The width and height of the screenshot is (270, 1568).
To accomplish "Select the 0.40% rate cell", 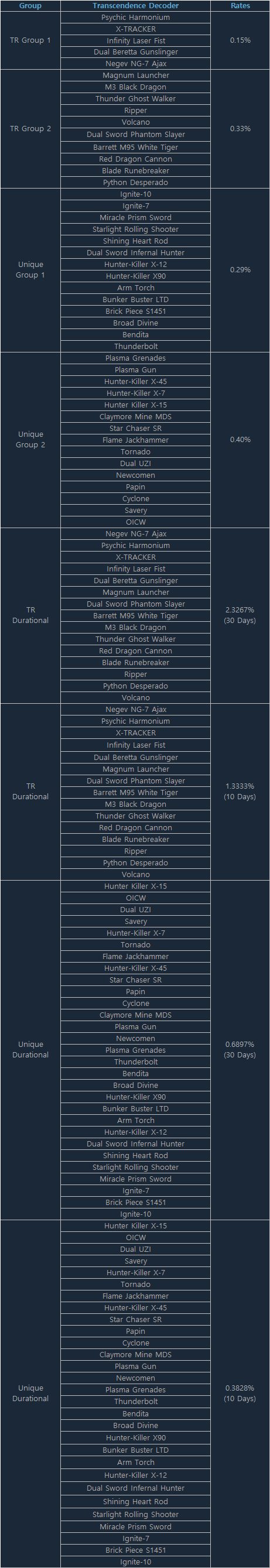I will click(x=240, y=440).
